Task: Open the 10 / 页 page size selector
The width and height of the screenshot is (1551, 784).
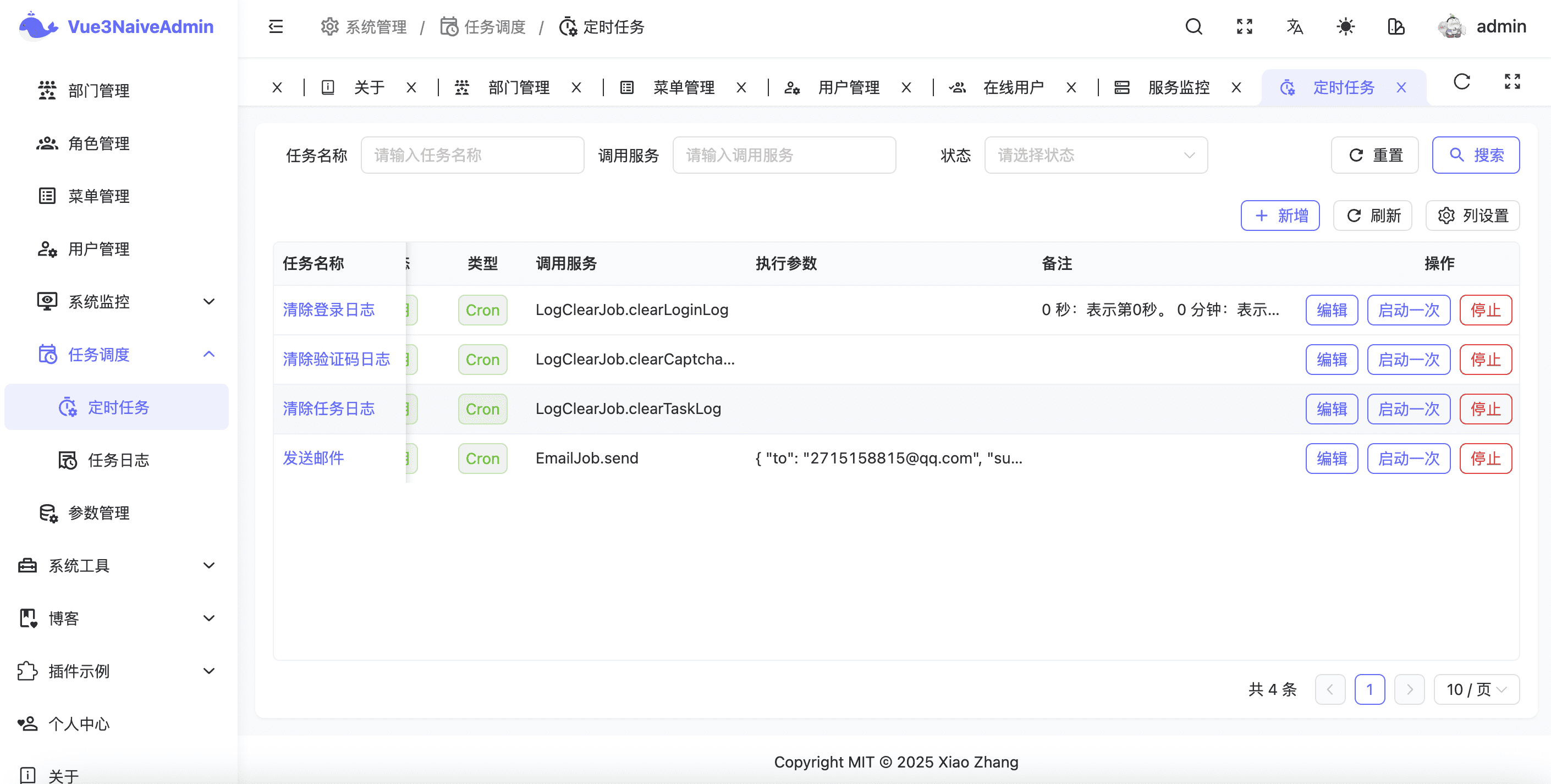Action: pos(1476,689)
